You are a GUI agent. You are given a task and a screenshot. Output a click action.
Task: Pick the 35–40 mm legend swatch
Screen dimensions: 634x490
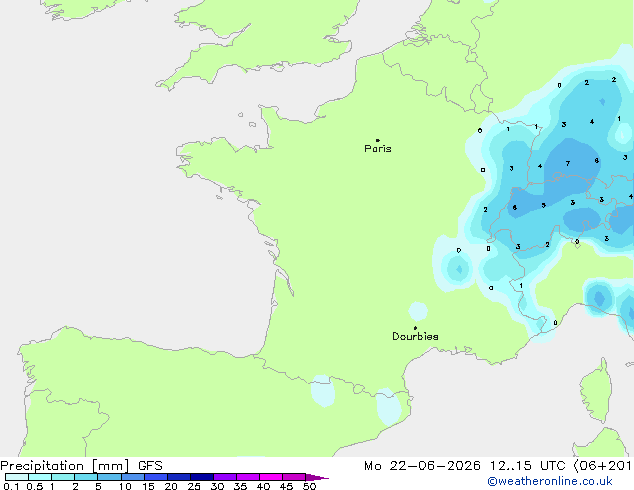coord(248,477)
